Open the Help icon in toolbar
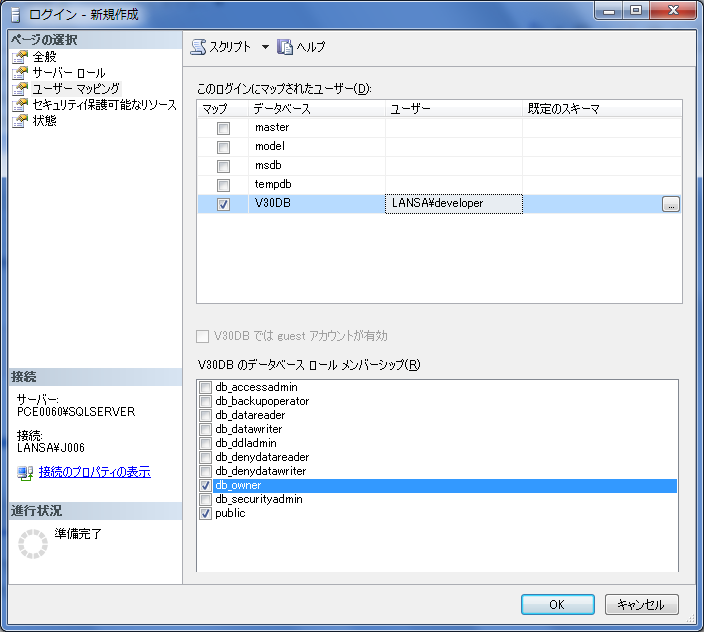The width and height of the screenshot is (704, 632). (x=285, y=47)
